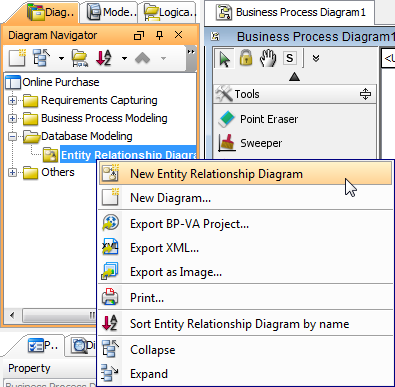Select the Point Eraser tool

tap(258, 119)
